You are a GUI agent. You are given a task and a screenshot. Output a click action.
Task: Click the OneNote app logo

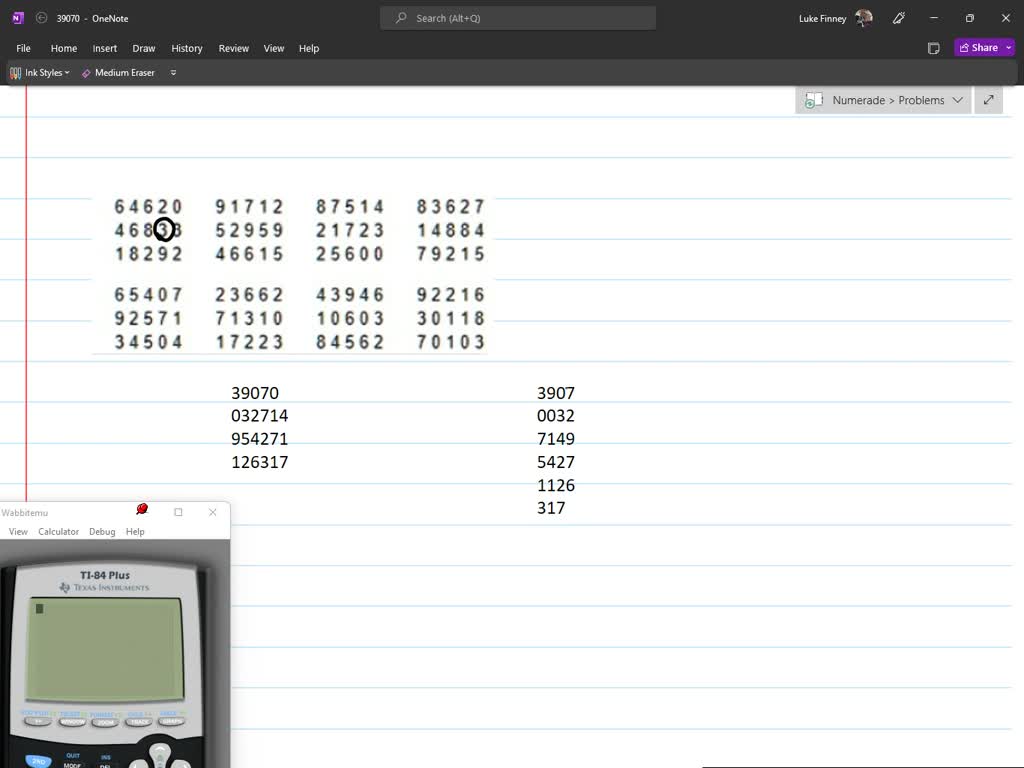[x=18, y=18]
